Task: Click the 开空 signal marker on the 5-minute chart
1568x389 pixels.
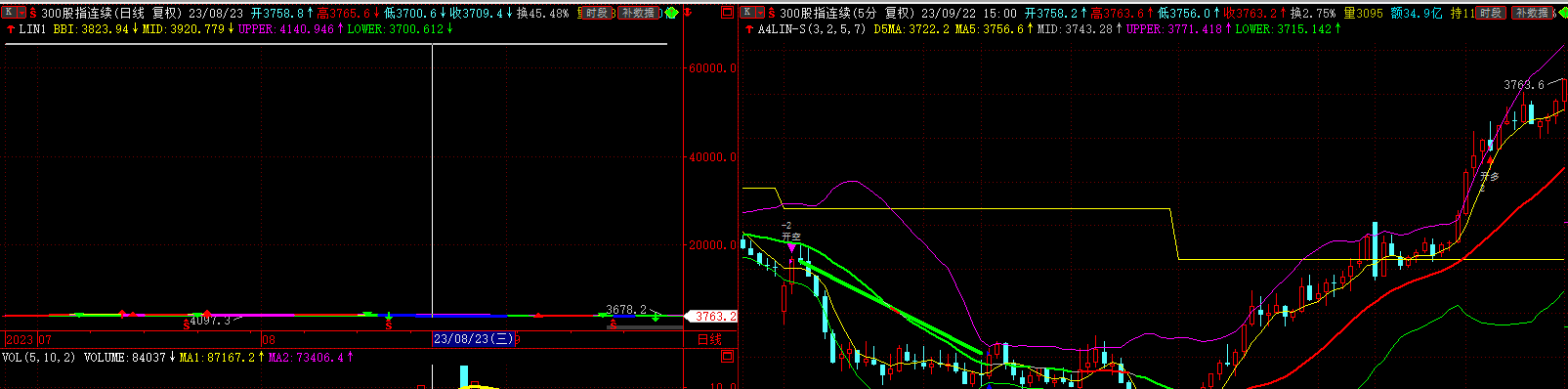Action: [x=790, y=237]
